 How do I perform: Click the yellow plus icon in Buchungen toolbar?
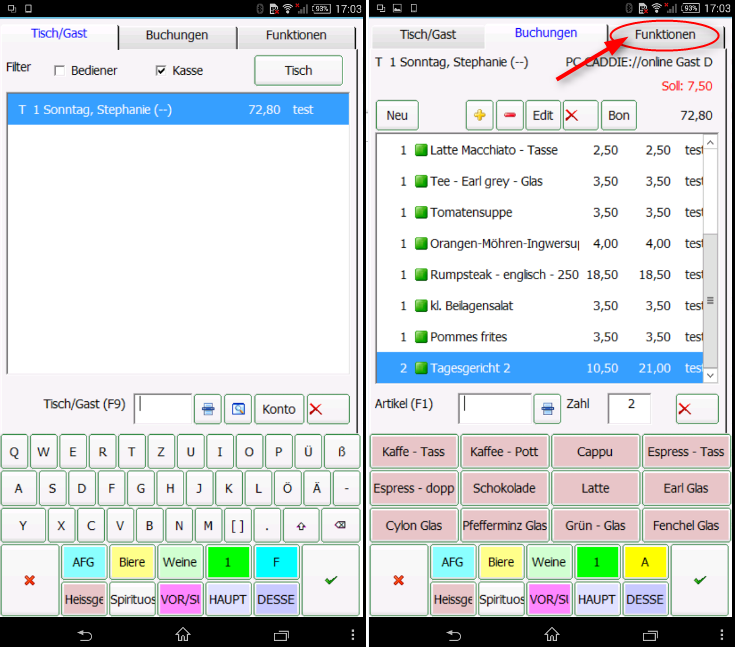tap(479, 115)
